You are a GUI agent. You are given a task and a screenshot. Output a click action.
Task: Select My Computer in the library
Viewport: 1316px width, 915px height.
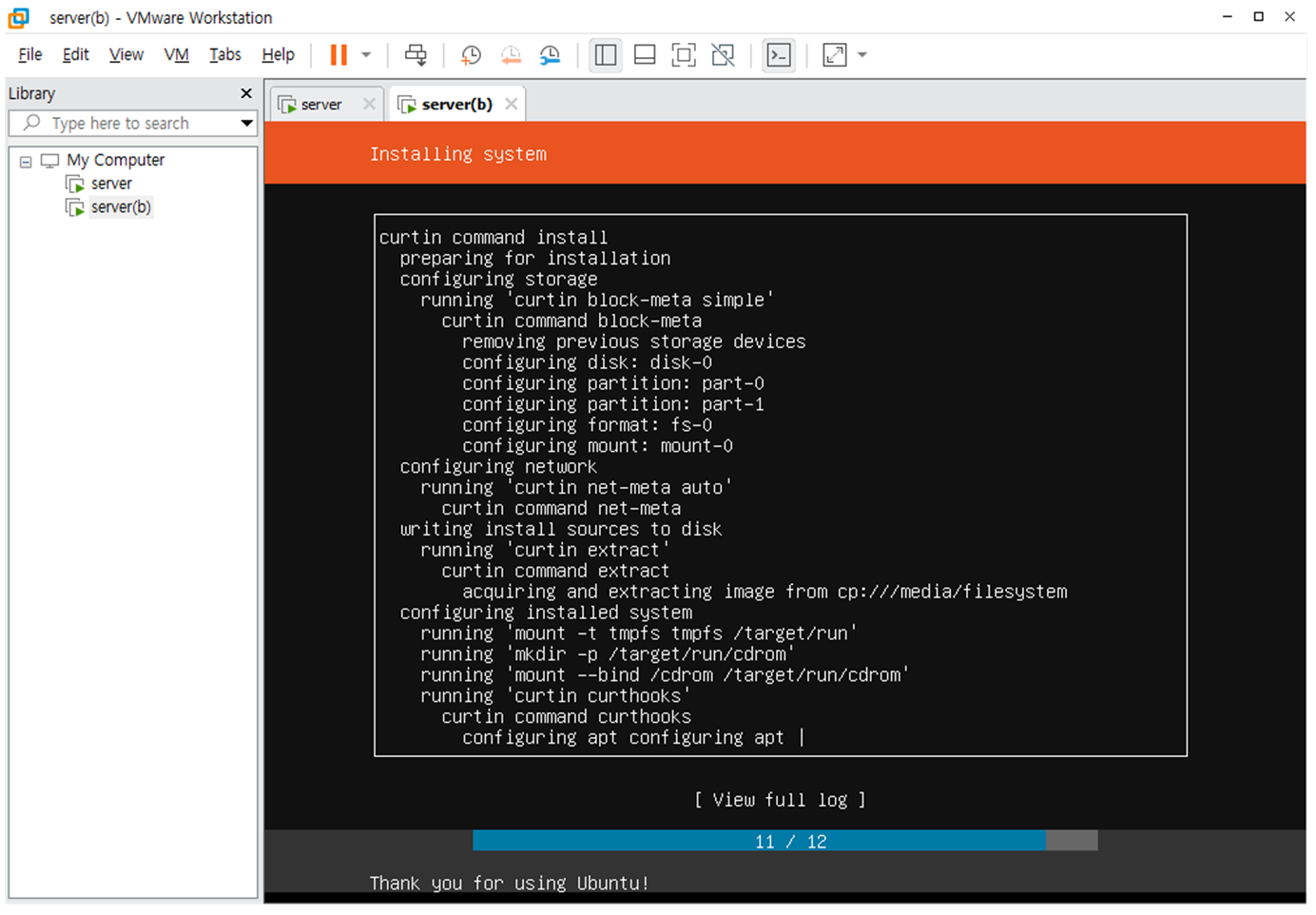115,160
